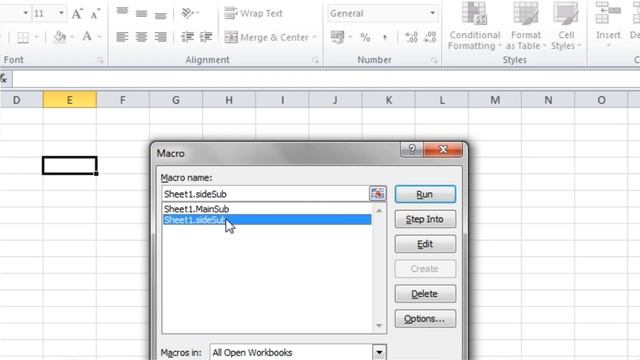Center text horizontally in cell
The image size is (640, 360).
[141, 37]
